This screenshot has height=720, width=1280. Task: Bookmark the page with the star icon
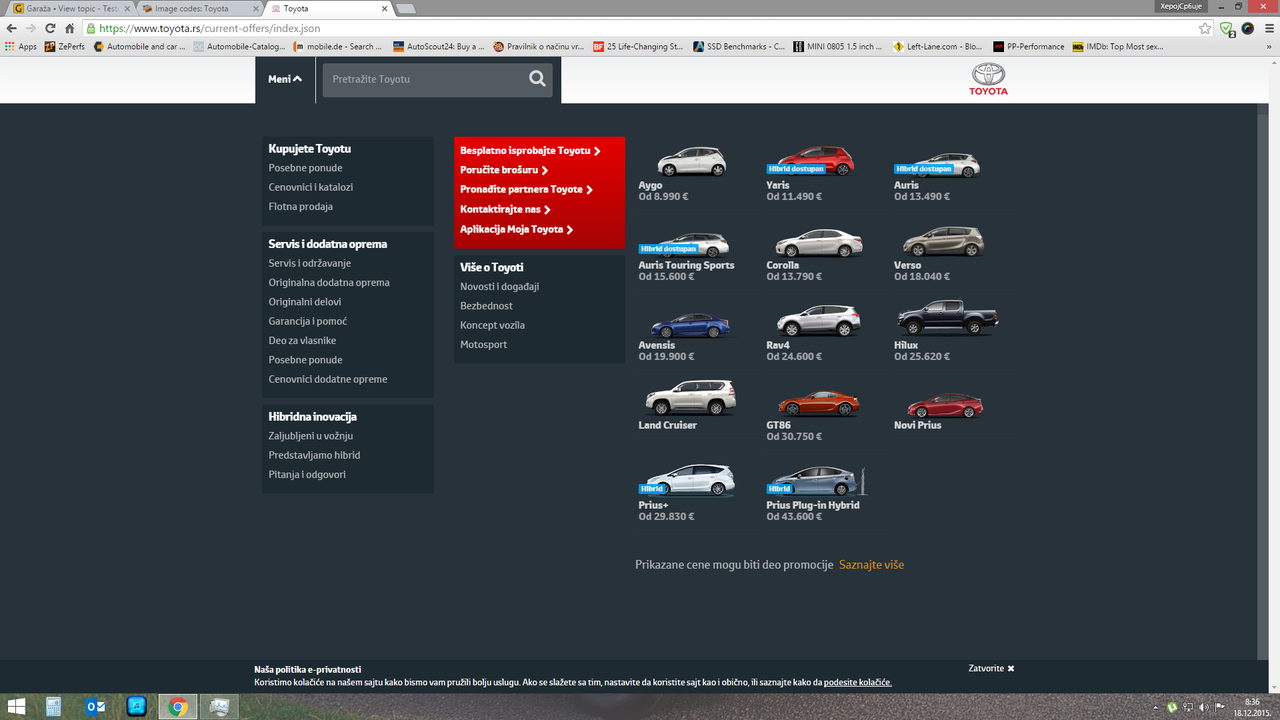pyautogui.click(x=1205, y=29)
